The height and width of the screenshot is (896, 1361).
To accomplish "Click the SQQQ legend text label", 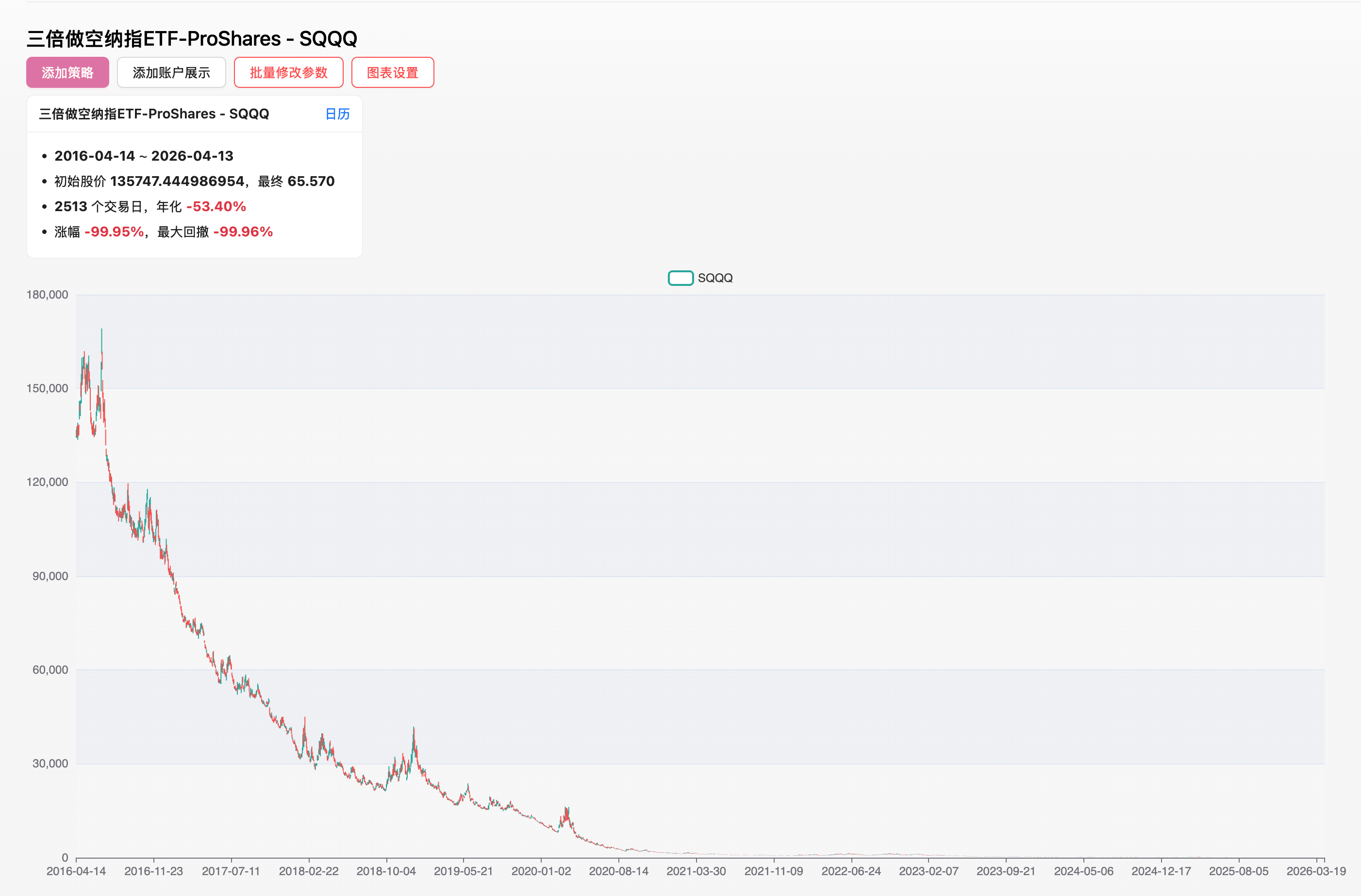I will click(x=715, y=278).
